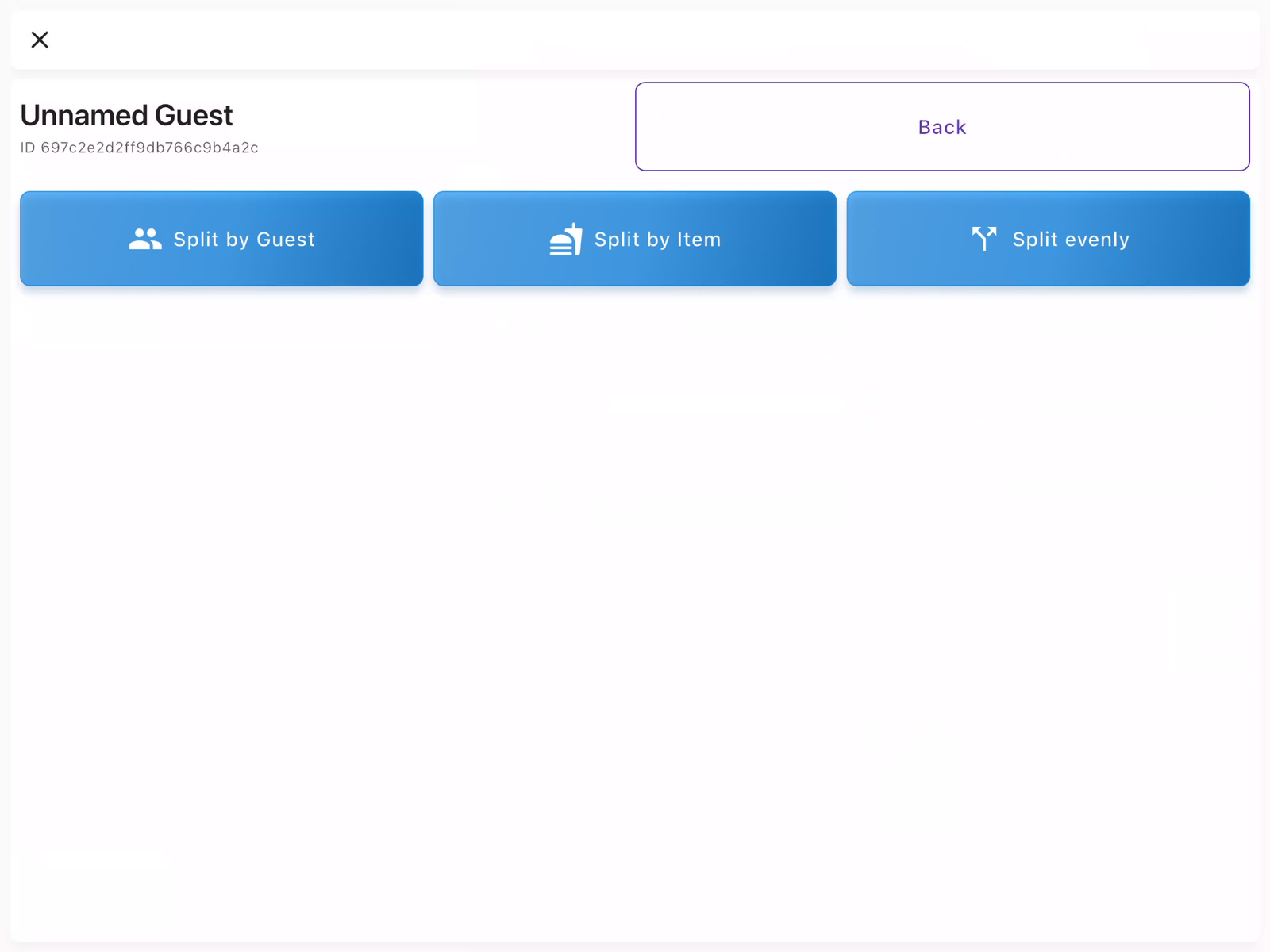Select Split by Item option
Image resolution: width=1270 pixels, height=952 pixels.
coord(635,238)
